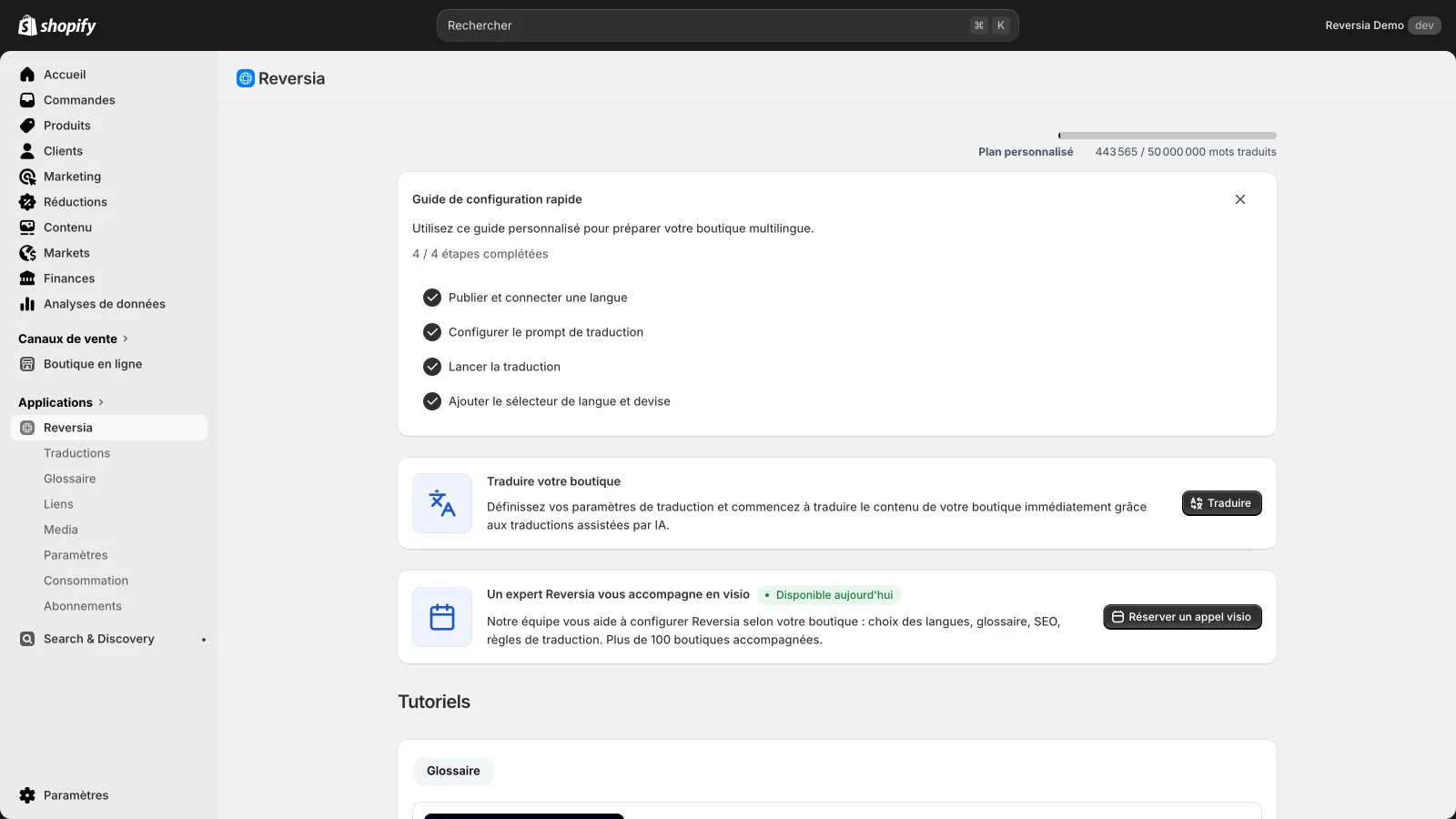Image resolution: width=1456 pixels, height=819 pixels.
Task: Click the Boutique en ligne store icon
Action: tap(27, 364)
